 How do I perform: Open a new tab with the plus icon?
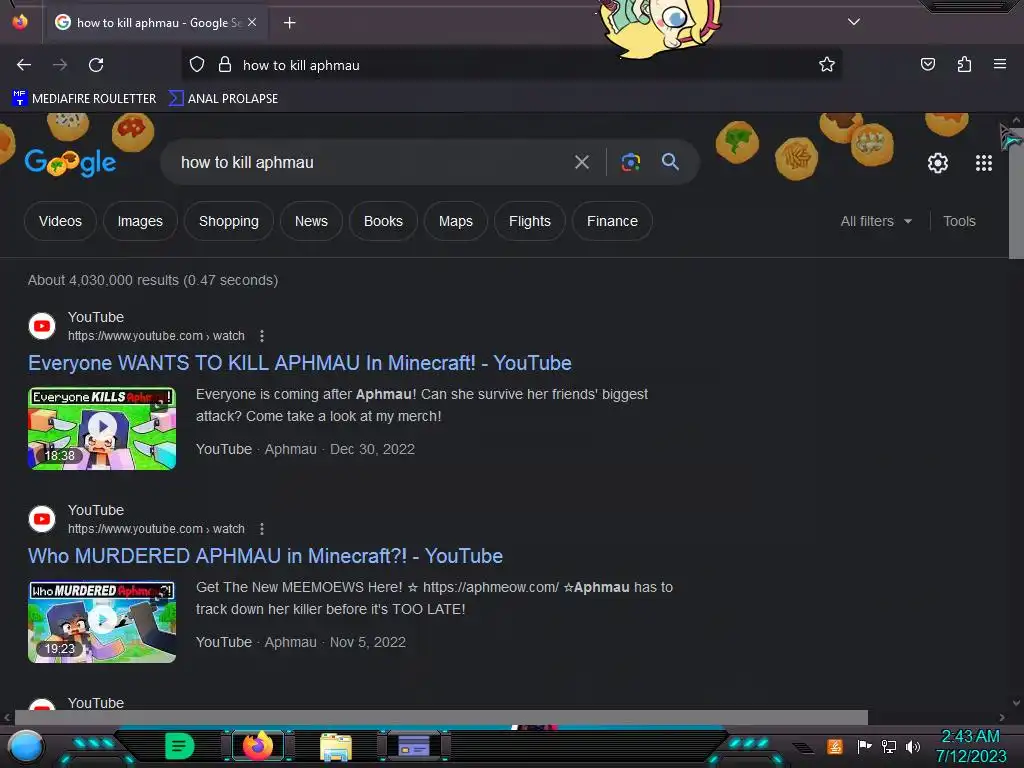point(289,23)
